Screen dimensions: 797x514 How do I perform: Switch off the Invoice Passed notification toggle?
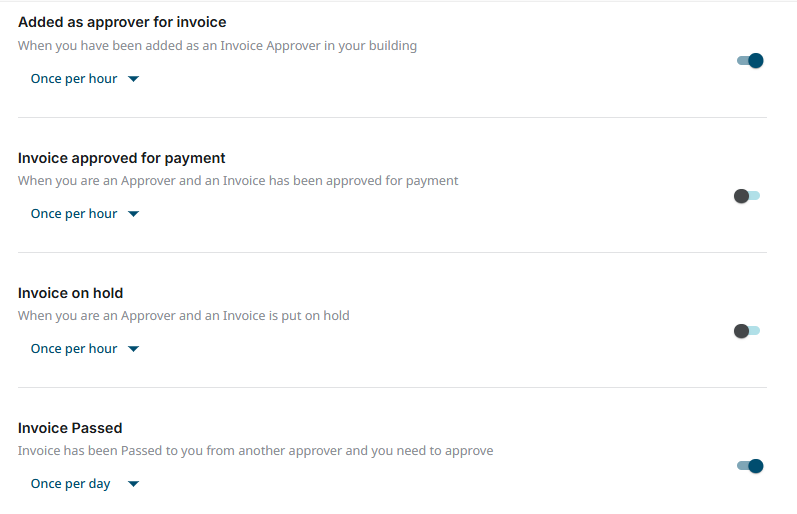[x=750, y=466]
